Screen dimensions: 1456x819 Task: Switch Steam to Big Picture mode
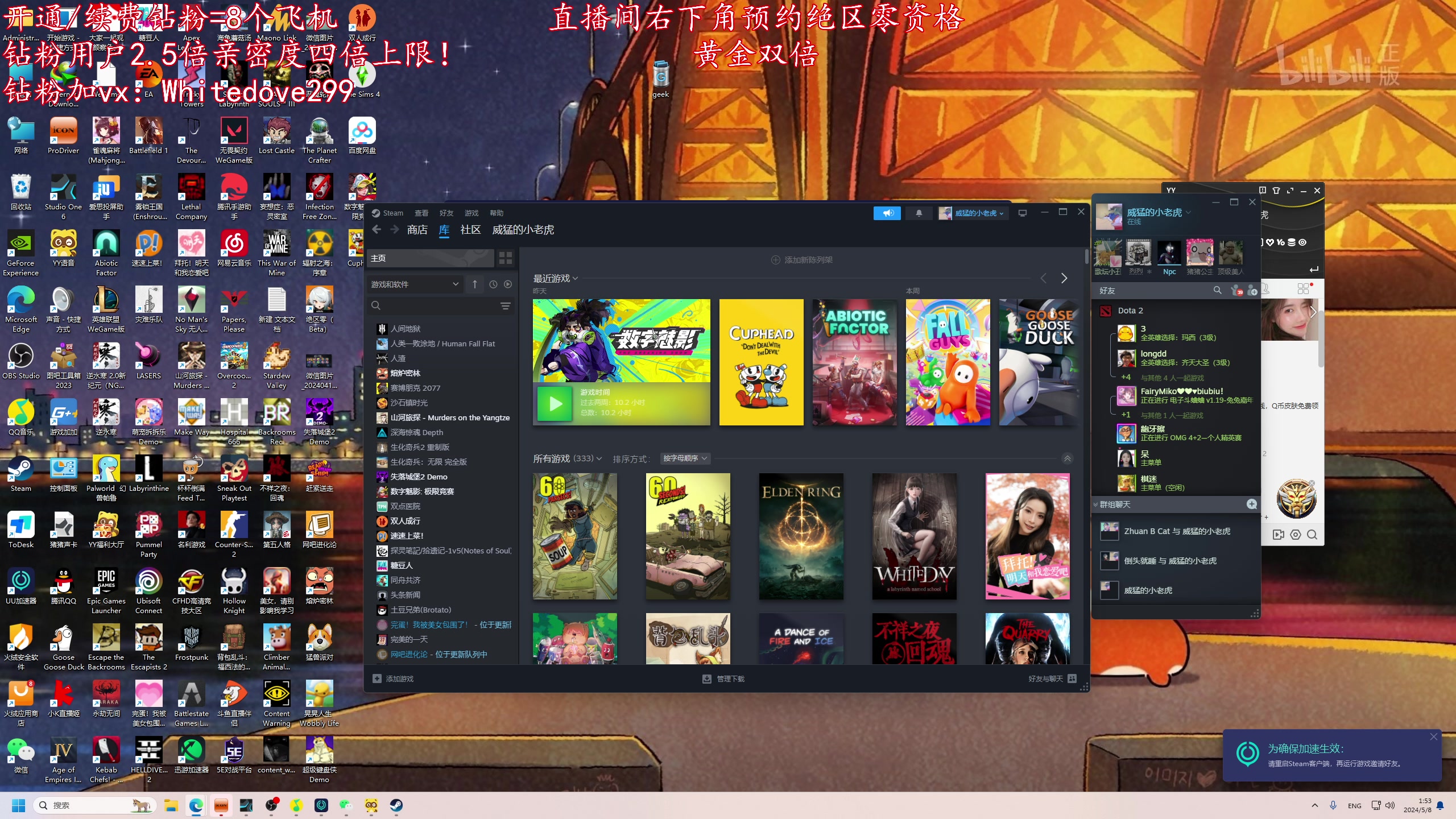(1022, 213)
